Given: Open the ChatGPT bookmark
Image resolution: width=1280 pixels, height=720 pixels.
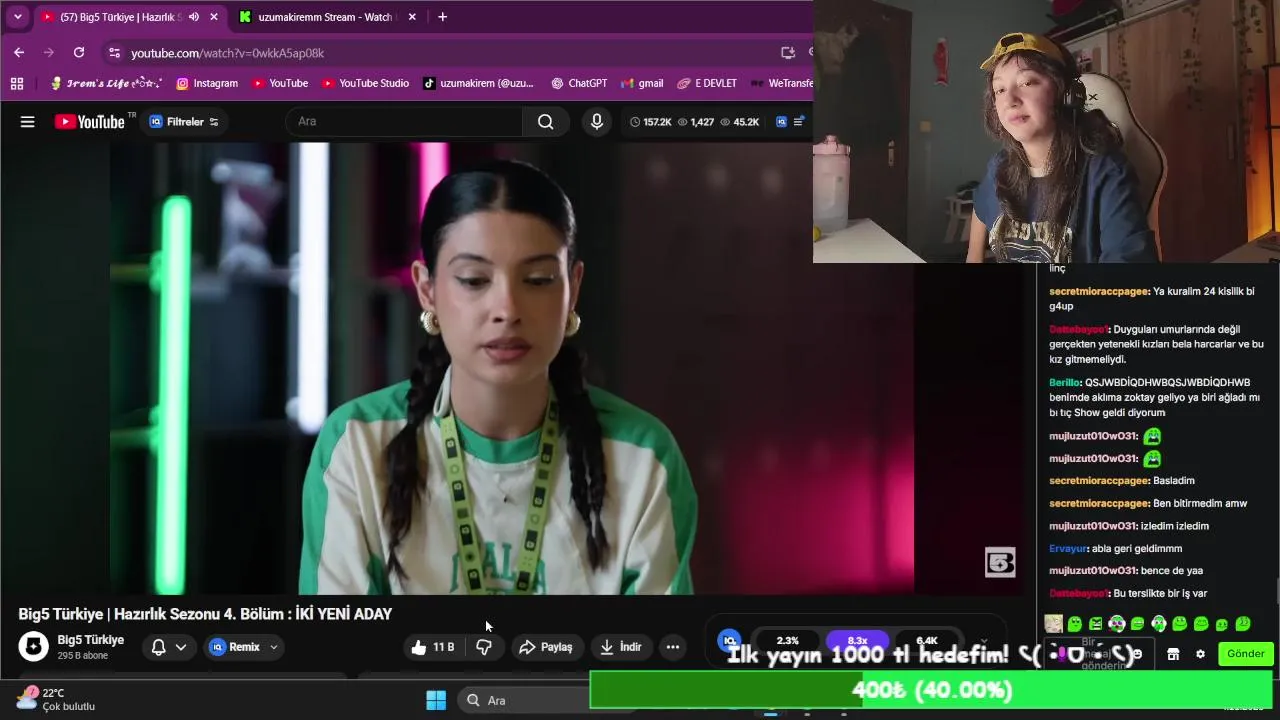Looking at the screenshot, I should [579, 83].
